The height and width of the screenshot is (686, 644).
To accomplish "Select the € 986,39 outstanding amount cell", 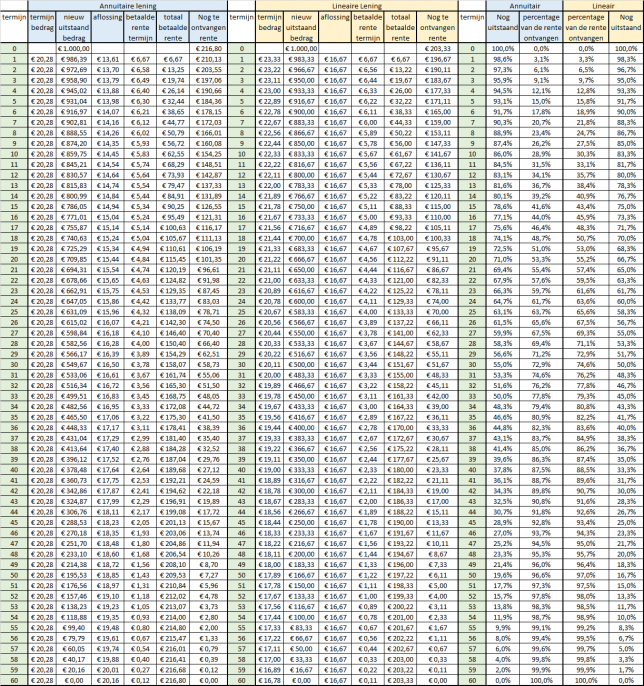I will click(x=72, y=60).
